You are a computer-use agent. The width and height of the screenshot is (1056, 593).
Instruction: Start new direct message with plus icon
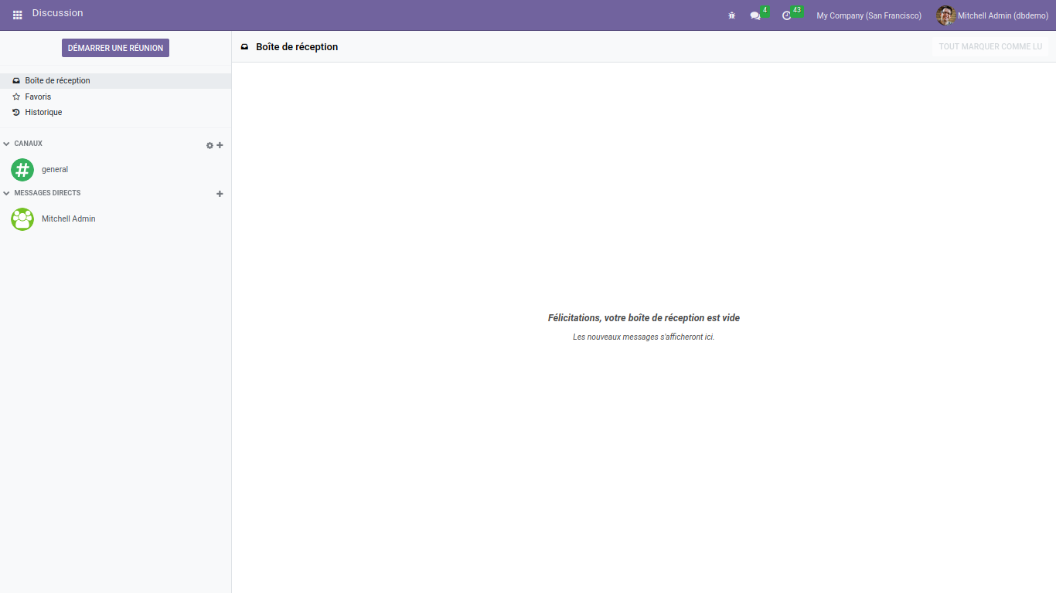pyautogui.click(x=220, y=194)
